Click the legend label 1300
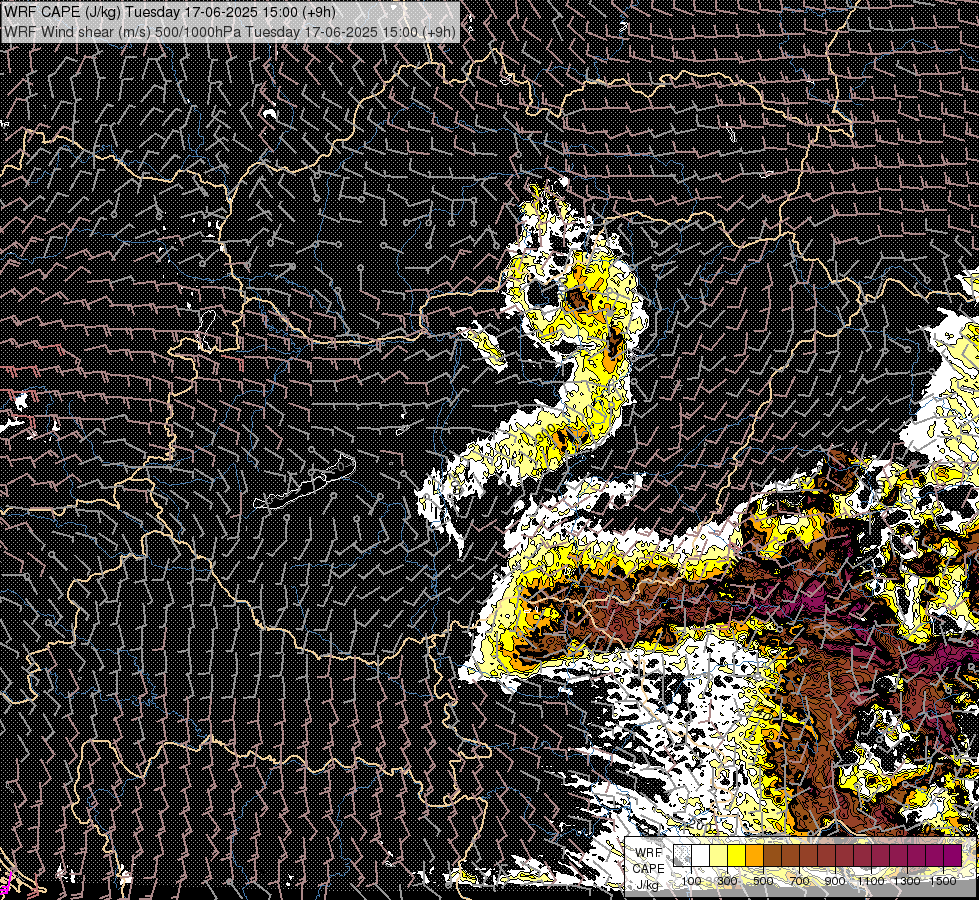The height and width of the screenshot is (900, 979). pos(907,881)
